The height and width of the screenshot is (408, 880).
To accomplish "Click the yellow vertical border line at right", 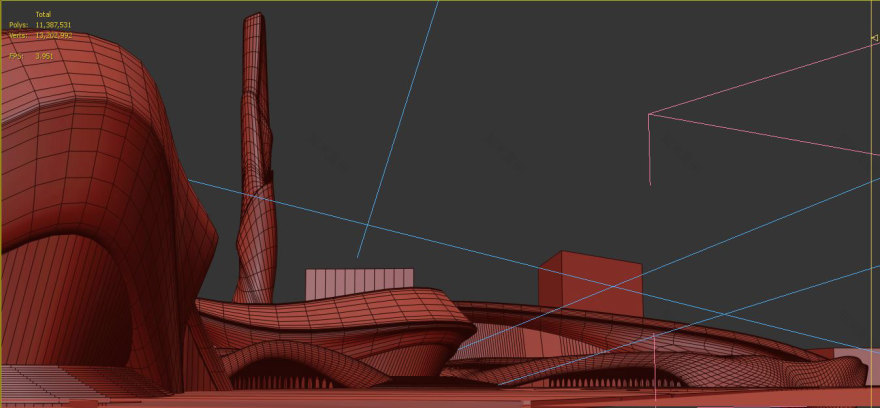I will click(x=877, y=200).
